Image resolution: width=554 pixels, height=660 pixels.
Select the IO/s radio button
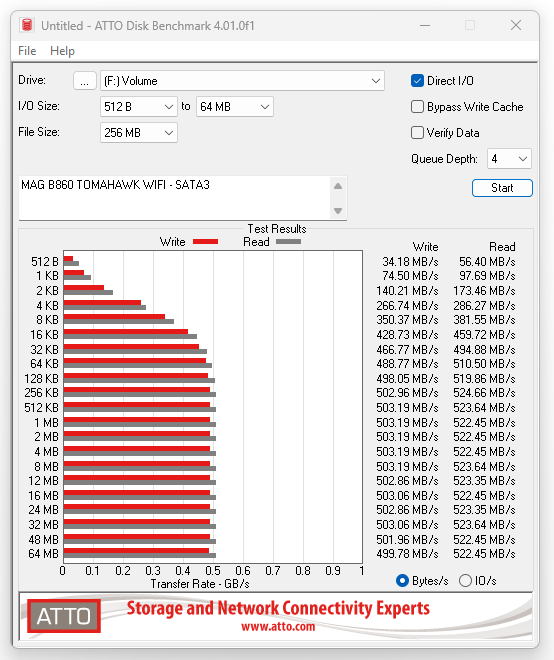click(465, 581)
